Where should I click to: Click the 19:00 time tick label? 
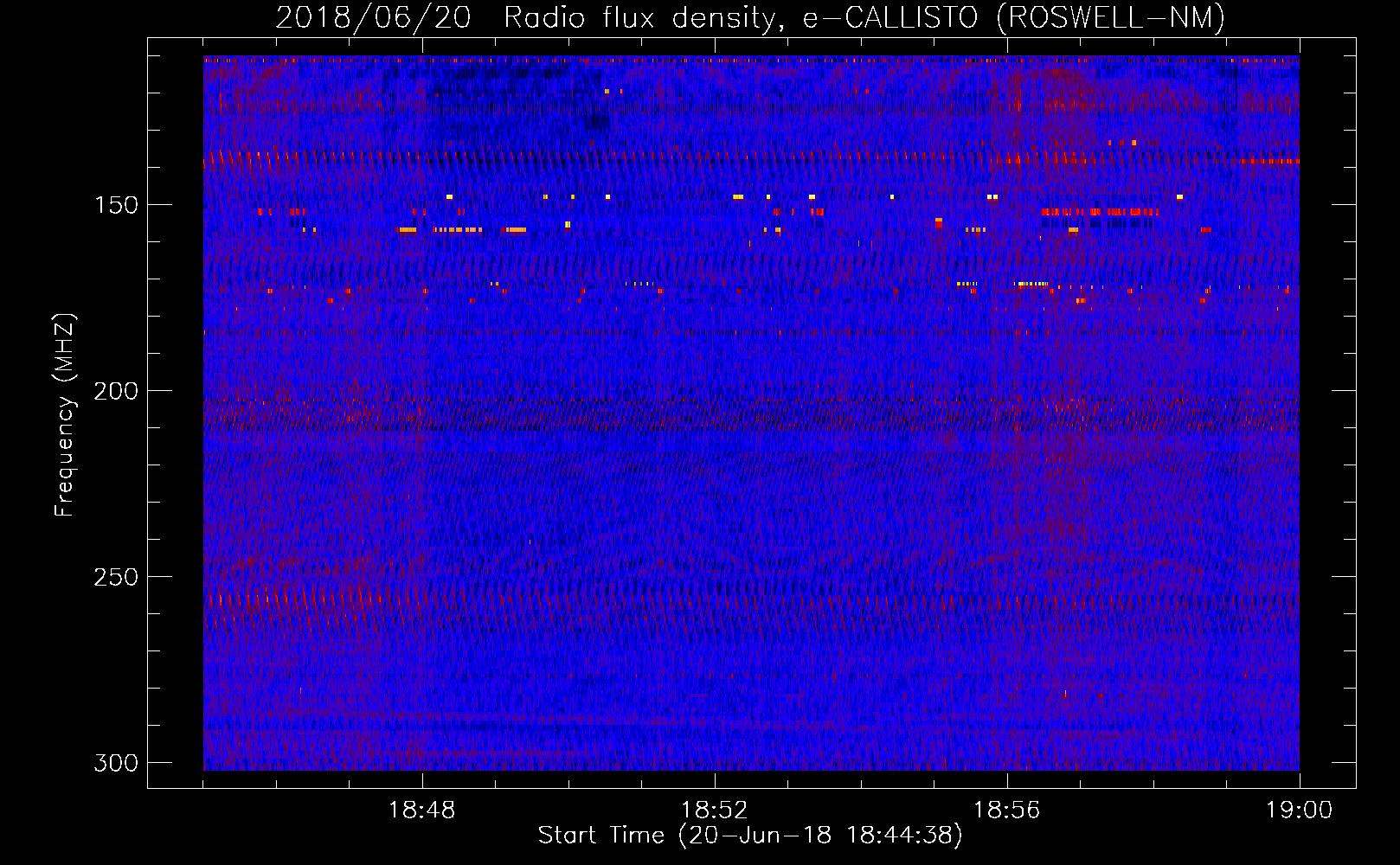coord(1300,811)
